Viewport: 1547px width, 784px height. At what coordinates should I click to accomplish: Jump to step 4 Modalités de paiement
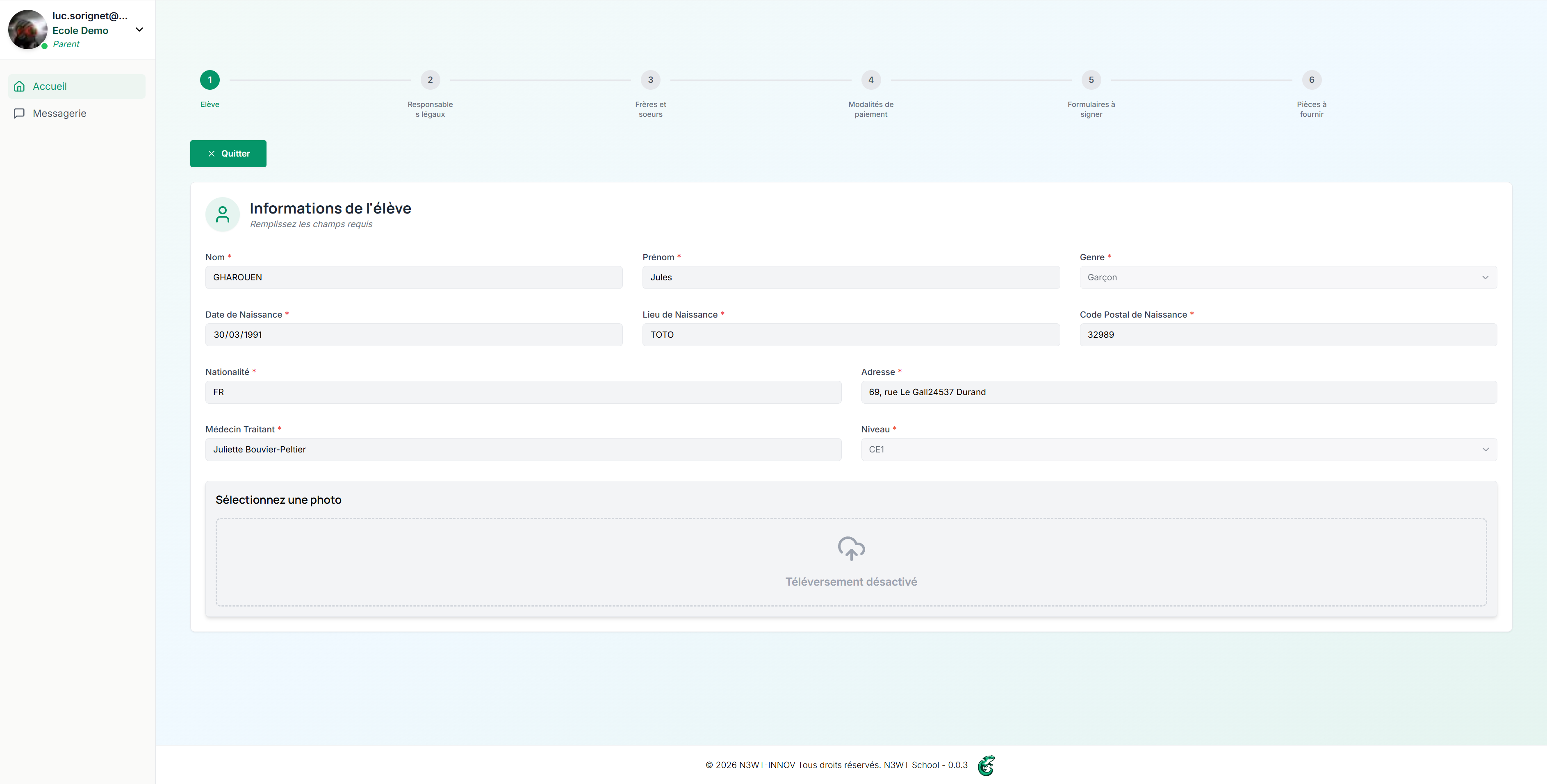871,80
